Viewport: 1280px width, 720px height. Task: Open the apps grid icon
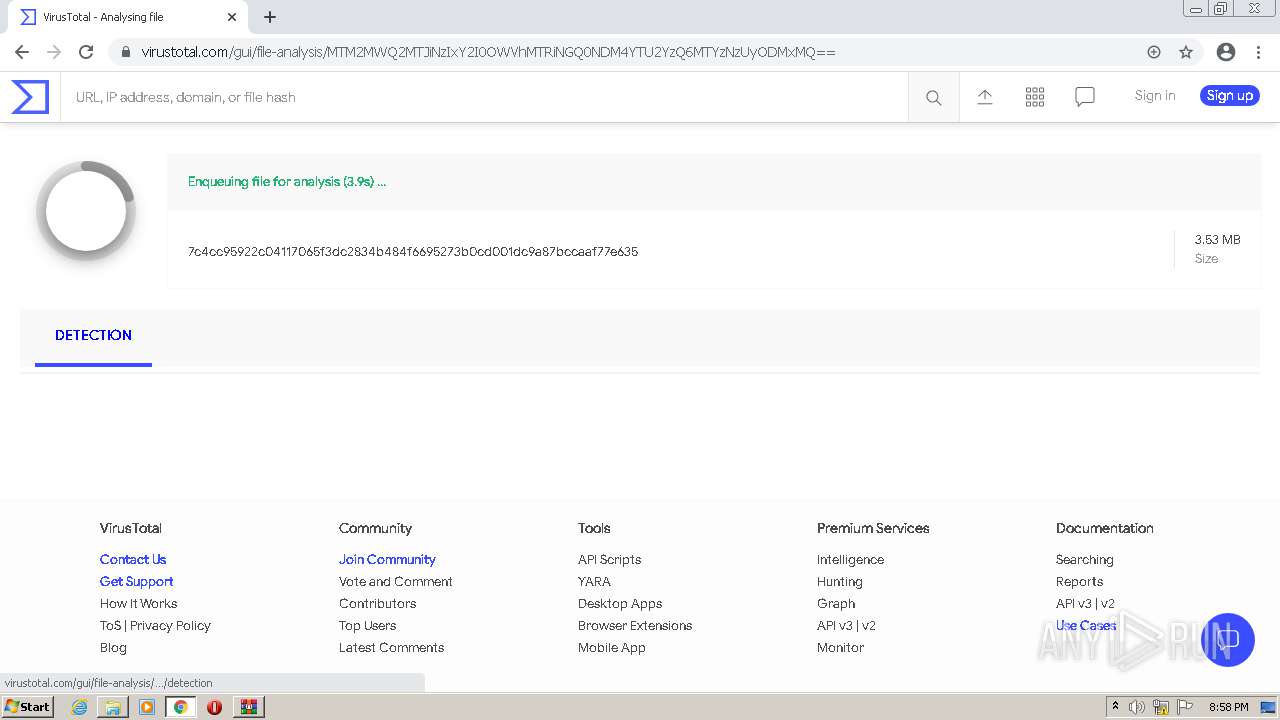(1035, 97)
